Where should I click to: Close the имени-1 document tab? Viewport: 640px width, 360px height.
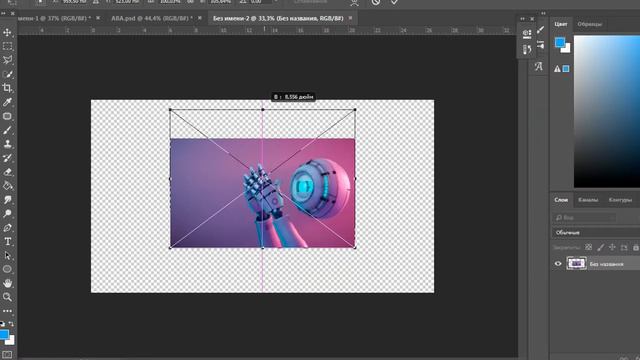pyautogui.click(x=98, y=18)
